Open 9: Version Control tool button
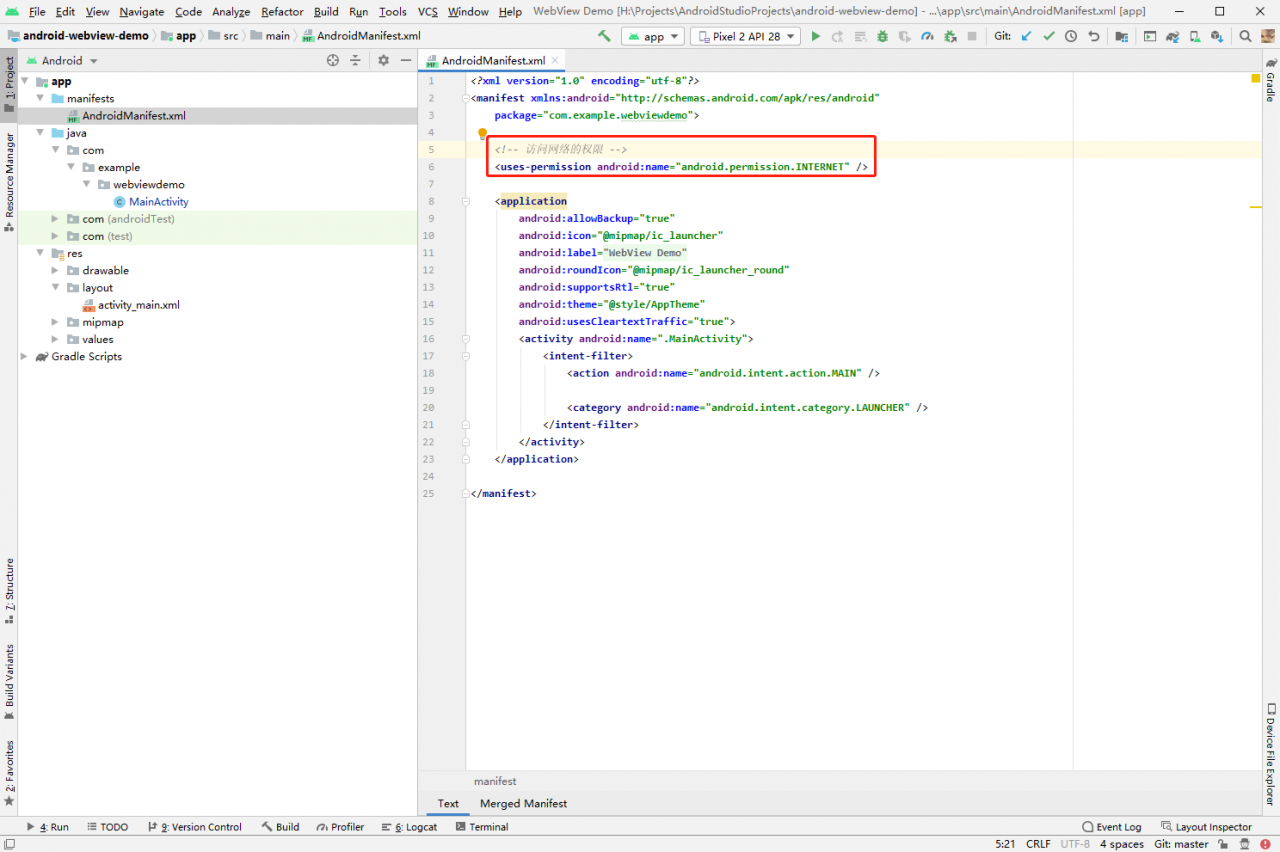This screenshot has width=1280, height=852. tap(194, 827)
